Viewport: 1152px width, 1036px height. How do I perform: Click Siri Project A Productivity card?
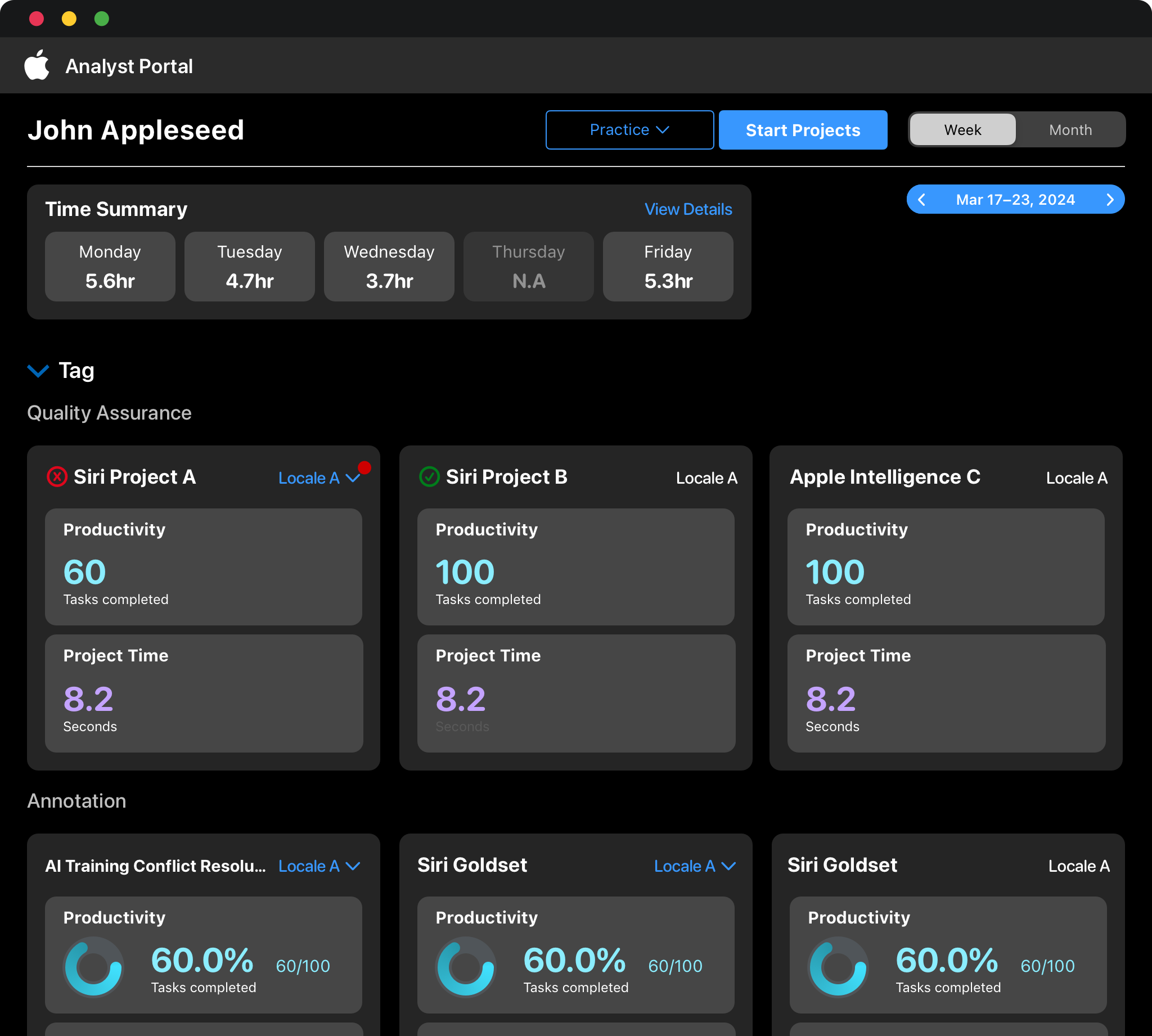(203, 567)
